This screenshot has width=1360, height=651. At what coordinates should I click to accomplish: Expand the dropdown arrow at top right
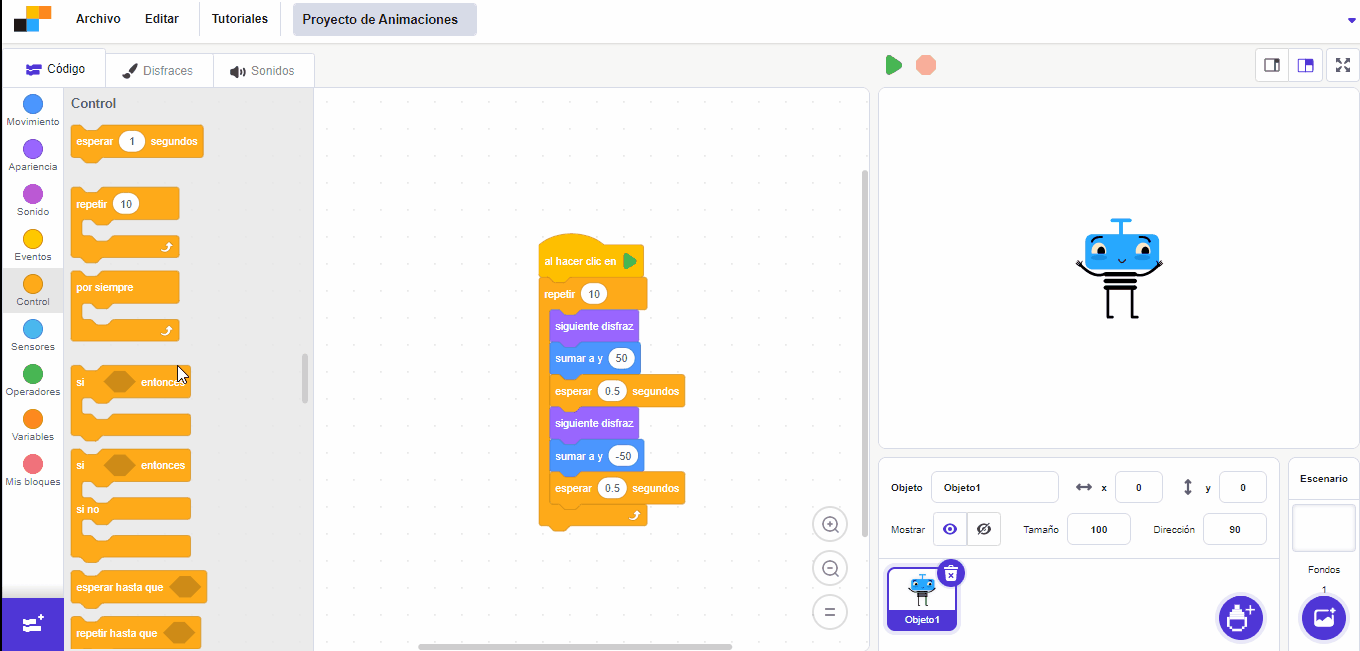pyautogui.click(x=1352, y=20)
